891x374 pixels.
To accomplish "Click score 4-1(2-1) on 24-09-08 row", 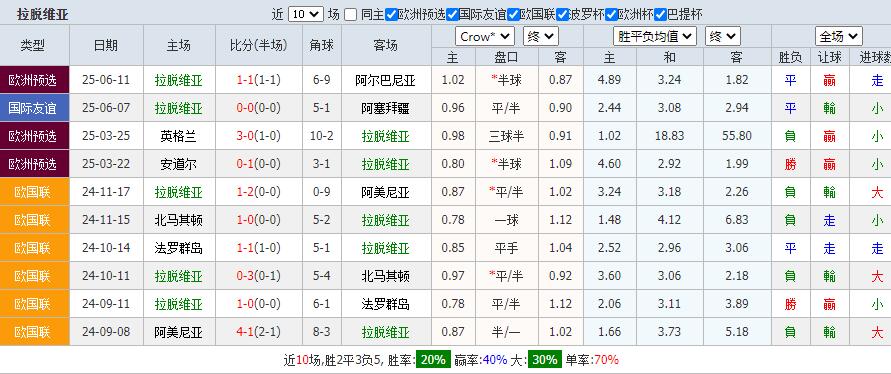I will click(259, 332).
